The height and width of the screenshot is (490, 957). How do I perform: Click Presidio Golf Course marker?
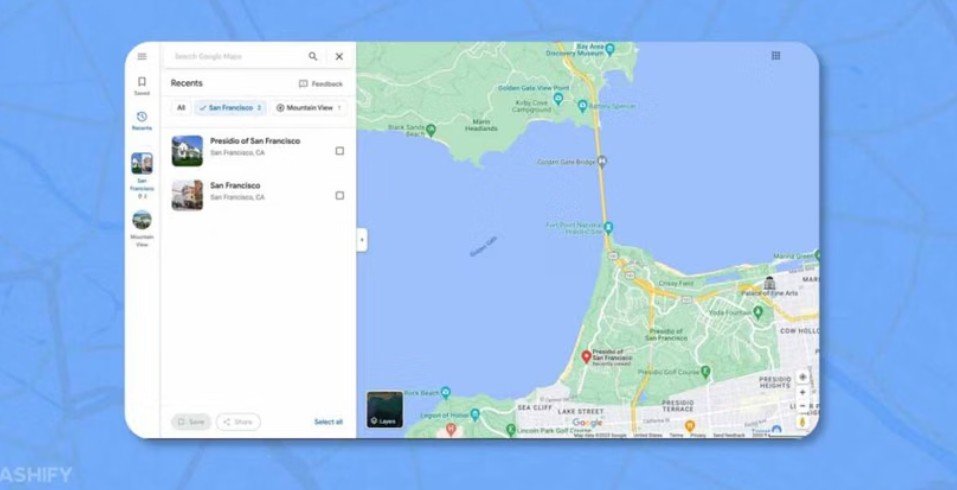pyautogui.click(x=706, y=370)
